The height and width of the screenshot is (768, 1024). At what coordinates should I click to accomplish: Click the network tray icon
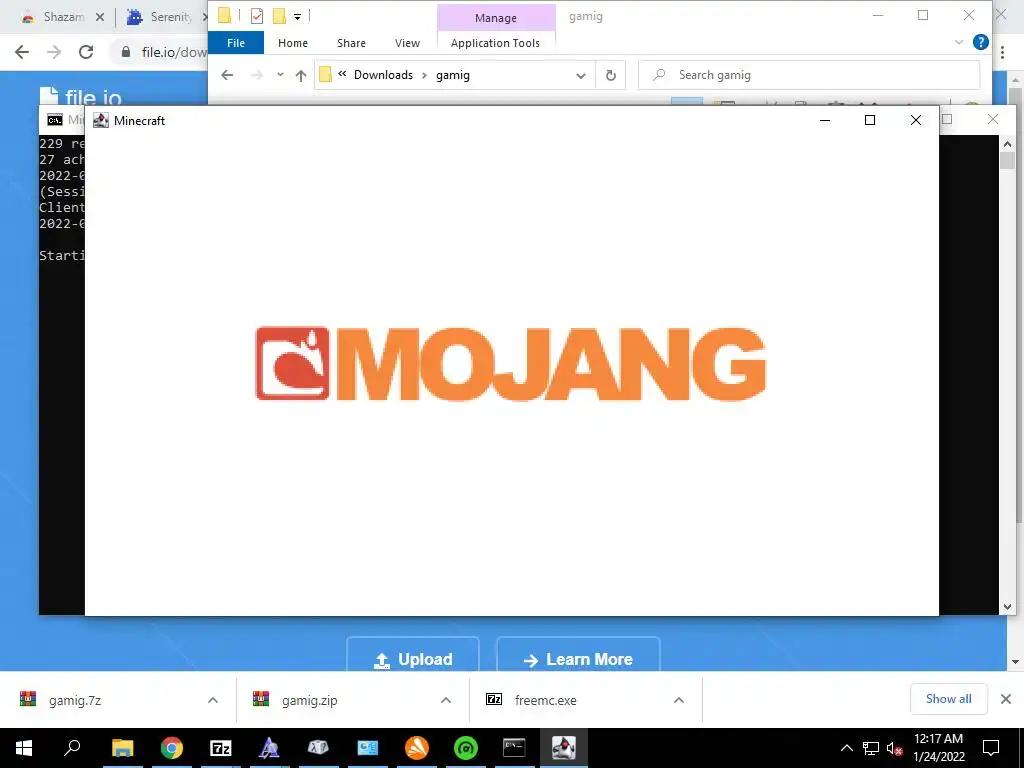point(871,748)
